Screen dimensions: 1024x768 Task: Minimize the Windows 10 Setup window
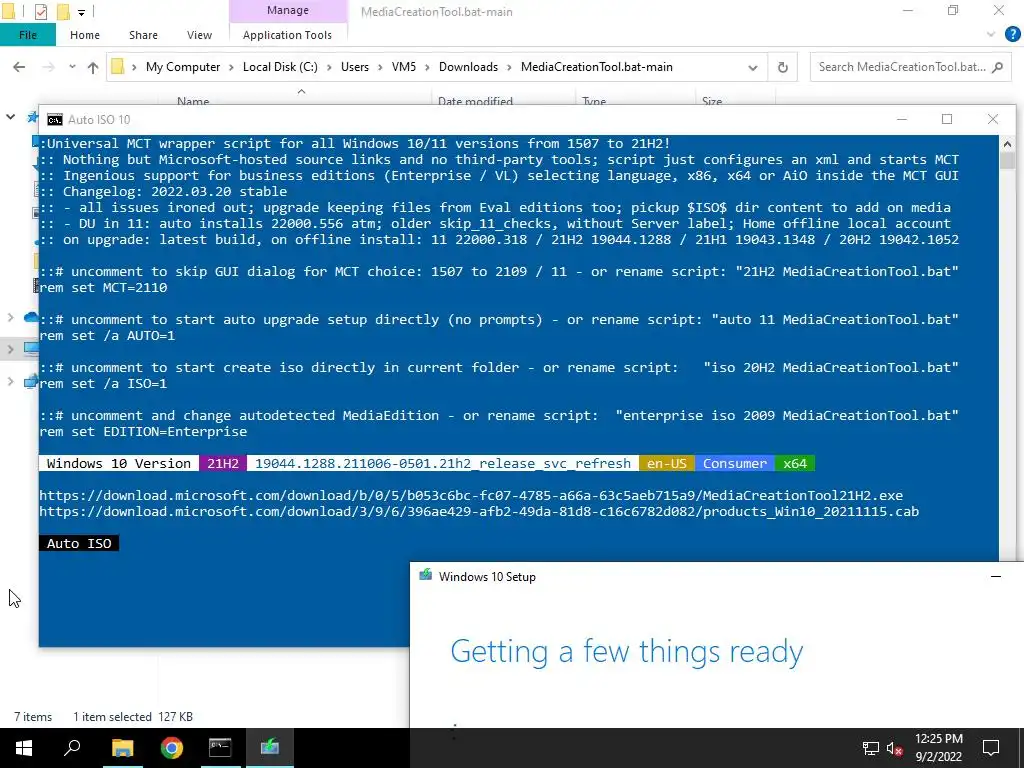point(995,576)
